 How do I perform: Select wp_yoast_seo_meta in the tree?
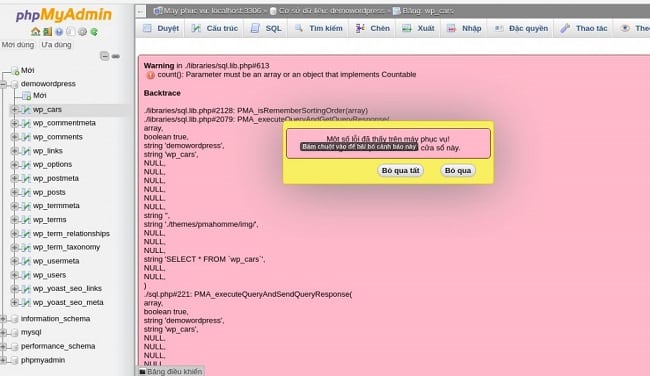click(68, 303)
